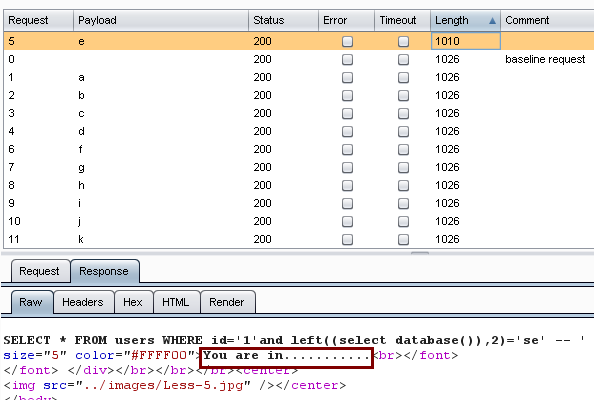Select the result row with payload d
Image resolution: width=594 pixels, height=400 pixels.
coord(299,131)
